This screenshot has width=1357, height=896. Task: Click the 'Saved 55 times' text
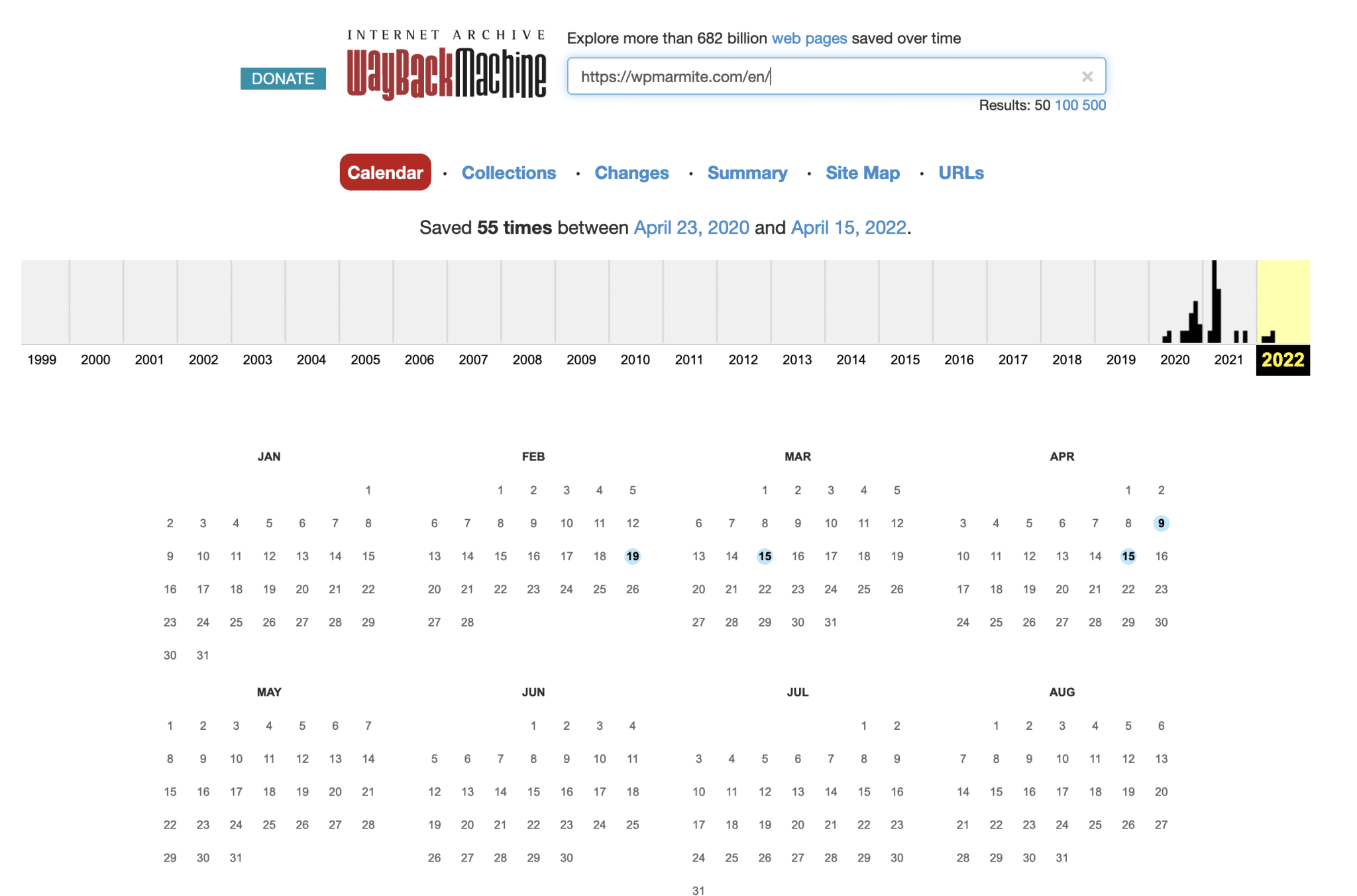486,228
